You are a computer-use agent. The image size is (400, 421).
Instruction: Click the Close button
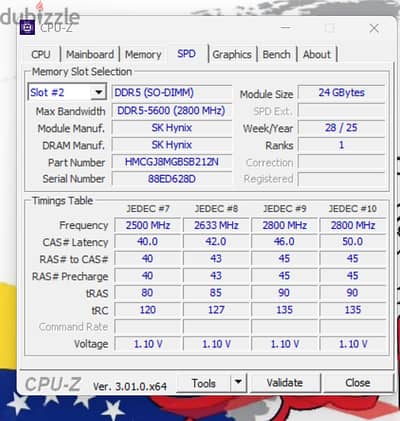point(358,383)
